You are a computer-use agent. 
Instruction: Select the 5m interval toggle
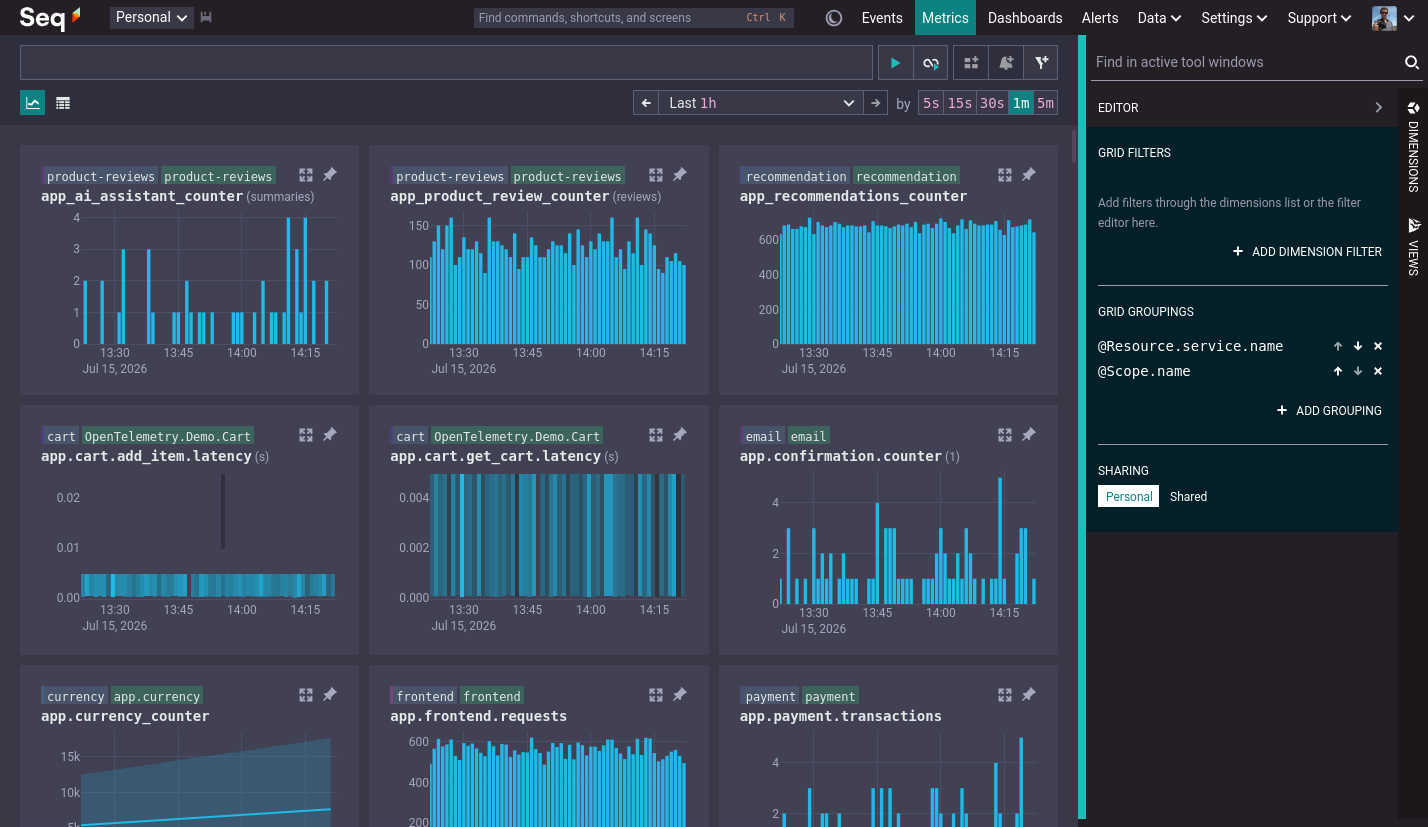pos(1045,103)
